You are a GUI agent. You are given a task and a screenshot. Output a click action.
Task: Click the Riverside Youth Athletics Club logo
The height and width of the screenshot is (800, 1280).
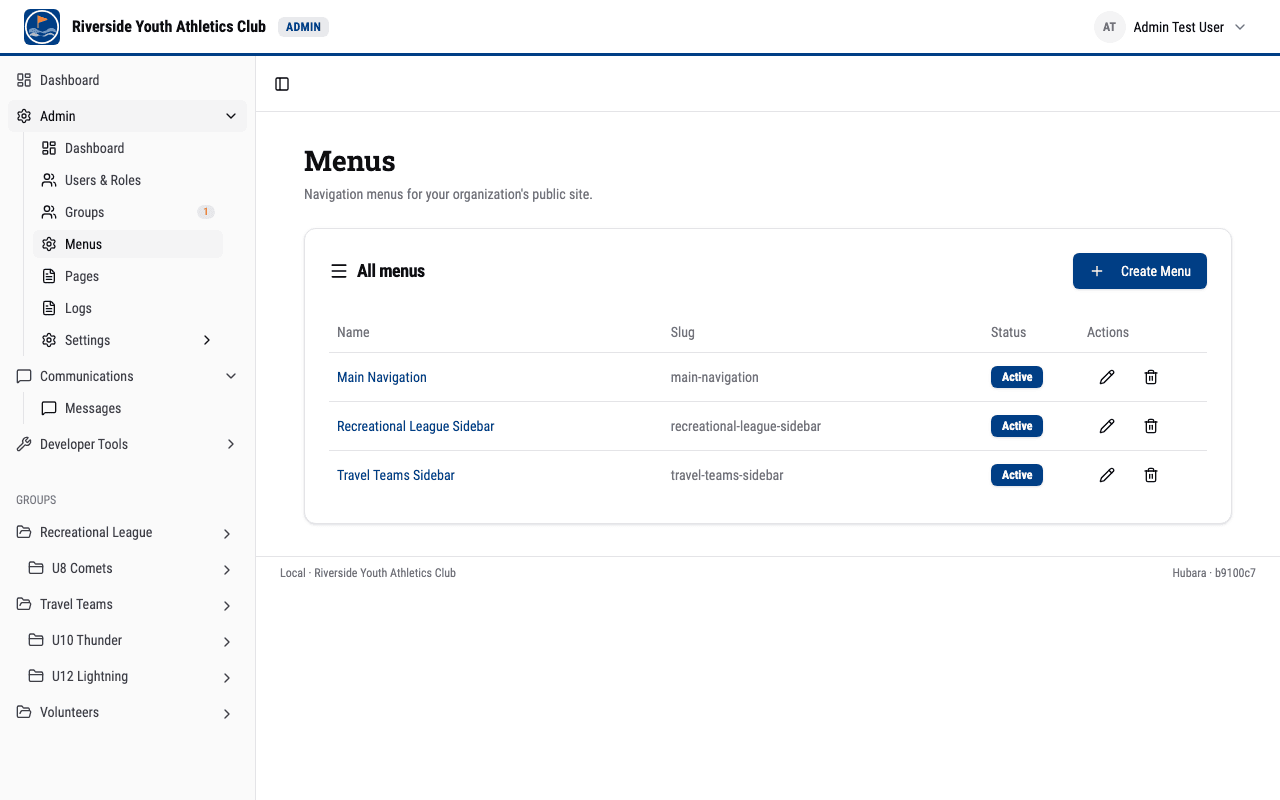tap(42, 27)
